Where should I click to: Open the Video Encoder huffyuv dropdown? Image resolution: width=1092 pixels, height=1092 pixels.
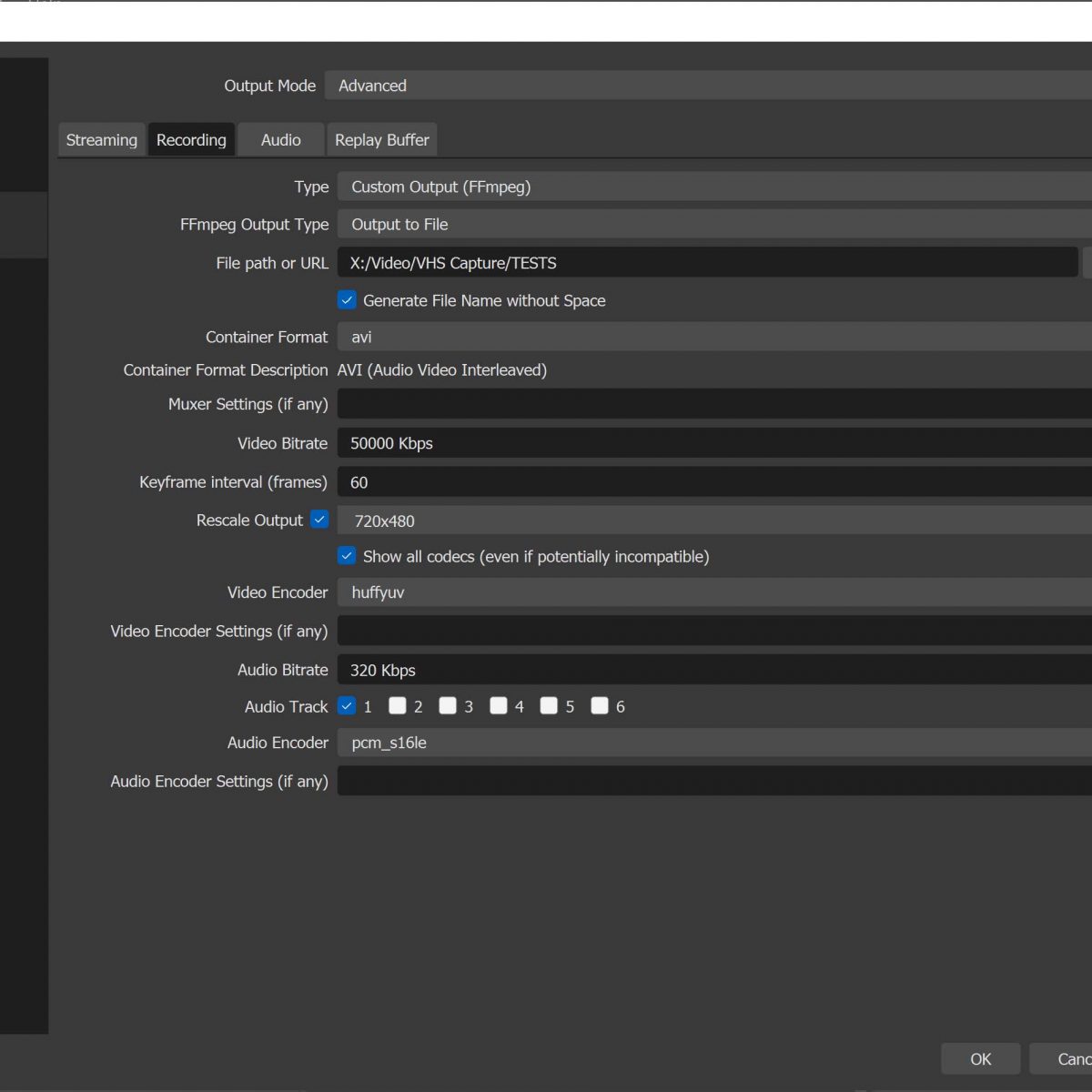[714, 592]
